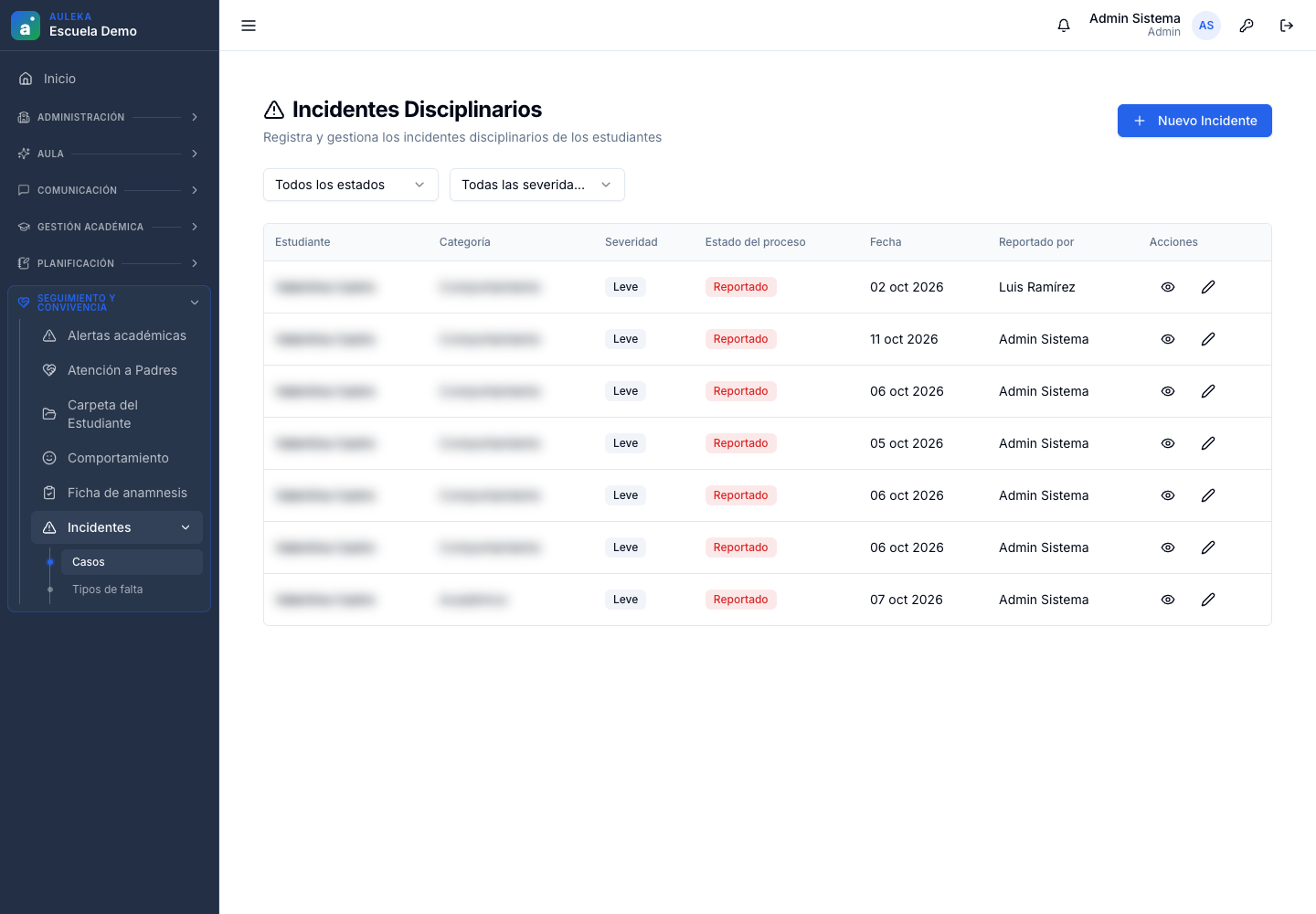This screenshot has width=1316, height=914.
Task: Open Ficha de anamnesis
Action: pos(117,493)
